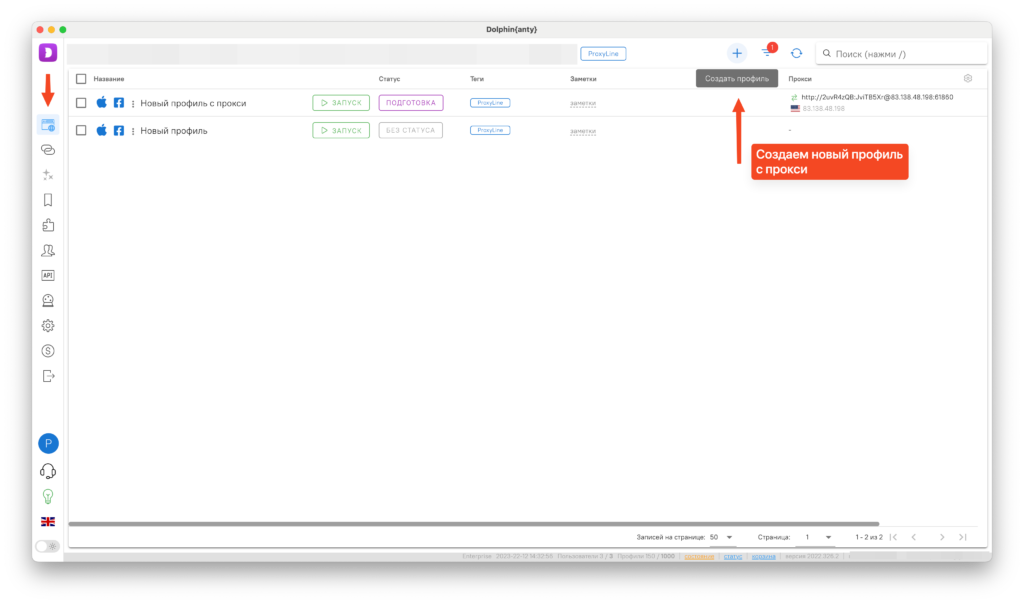Open the API section in sidebar
This screenshot has height=604, width=1024.
coord(47,275)
